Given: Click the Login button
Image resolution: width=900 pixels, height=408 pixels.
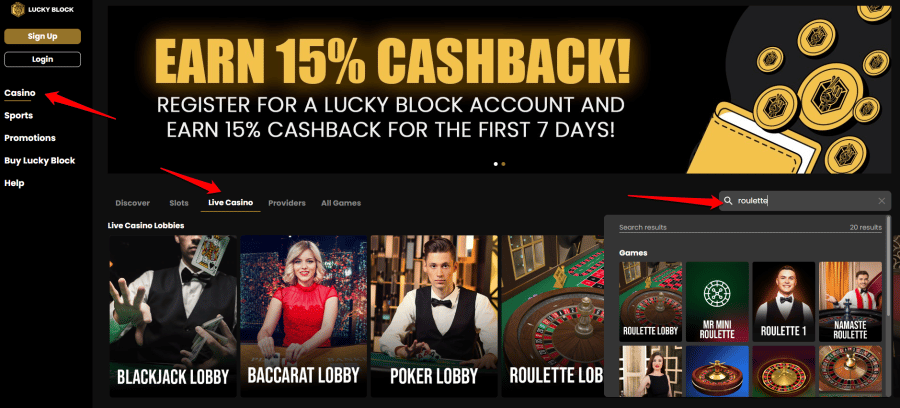Looking at the screenshot, I should pos(42,59).
